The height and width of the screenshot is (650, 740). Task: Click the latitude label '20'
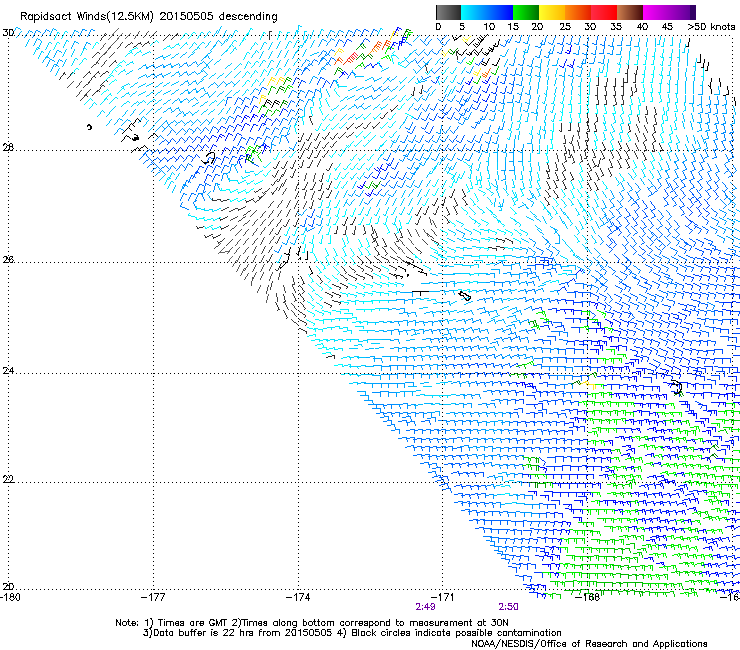point(8,586)
